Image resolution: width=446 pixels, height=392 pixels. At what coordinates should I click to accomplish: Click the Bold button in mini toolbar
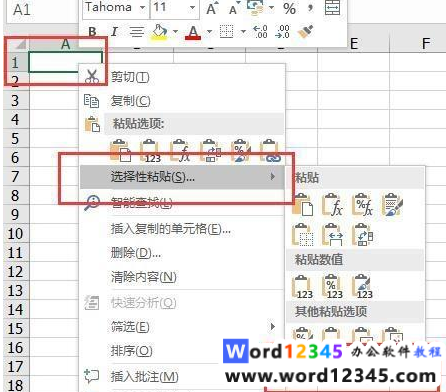(92, 32)
